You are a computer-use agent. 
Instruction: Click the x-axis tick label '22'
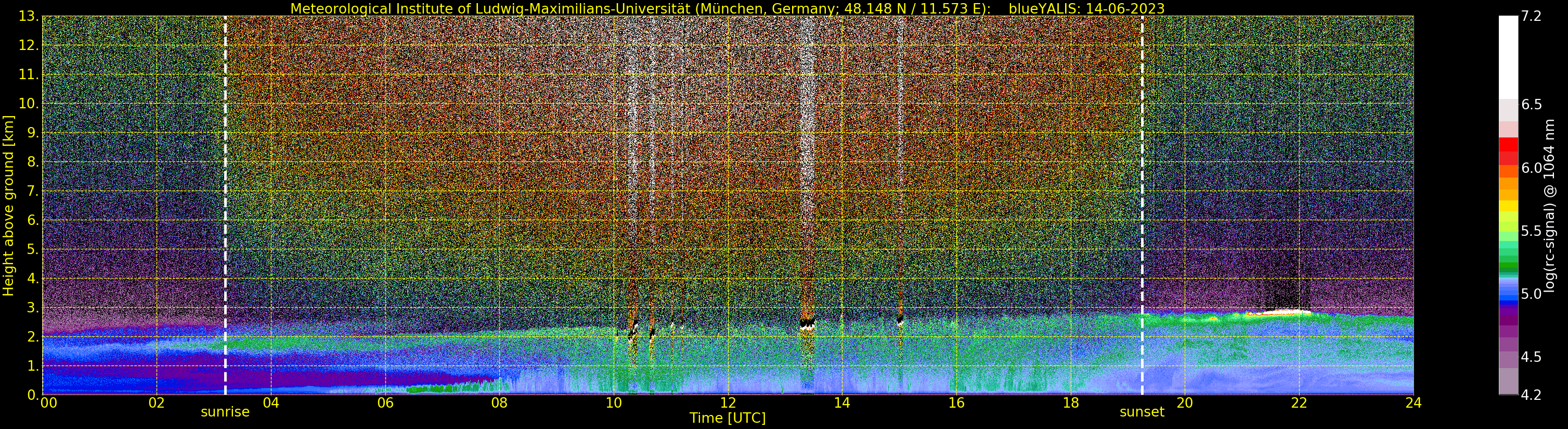[x=1299, y=403]
